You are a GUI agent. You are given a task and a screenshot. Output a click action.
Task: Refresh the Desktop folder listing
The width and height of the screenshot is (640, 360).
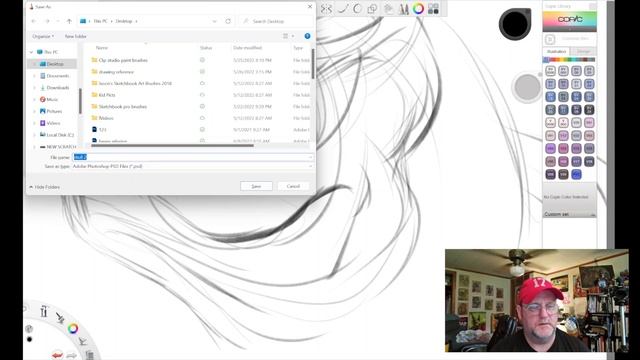228,21
